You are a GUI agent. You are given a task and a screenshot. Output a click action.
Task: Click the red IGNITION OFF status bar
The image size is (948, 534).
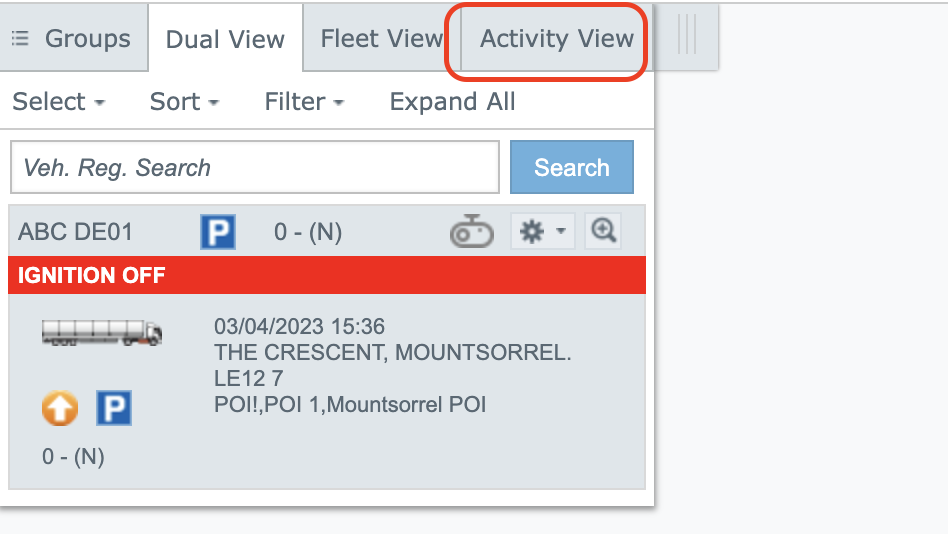pos(326,275)
